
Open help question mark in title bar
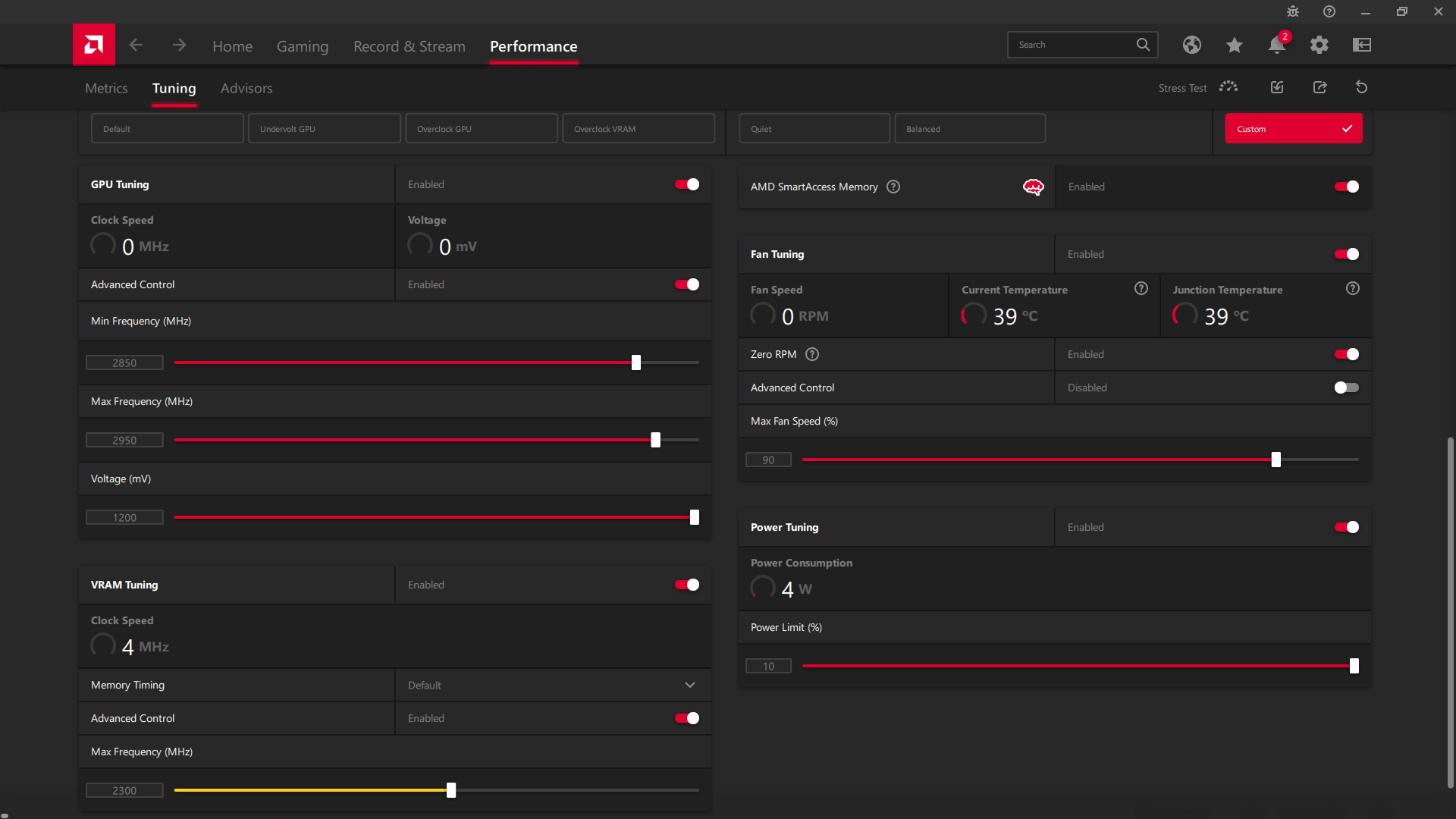[x=1329, y=11]
